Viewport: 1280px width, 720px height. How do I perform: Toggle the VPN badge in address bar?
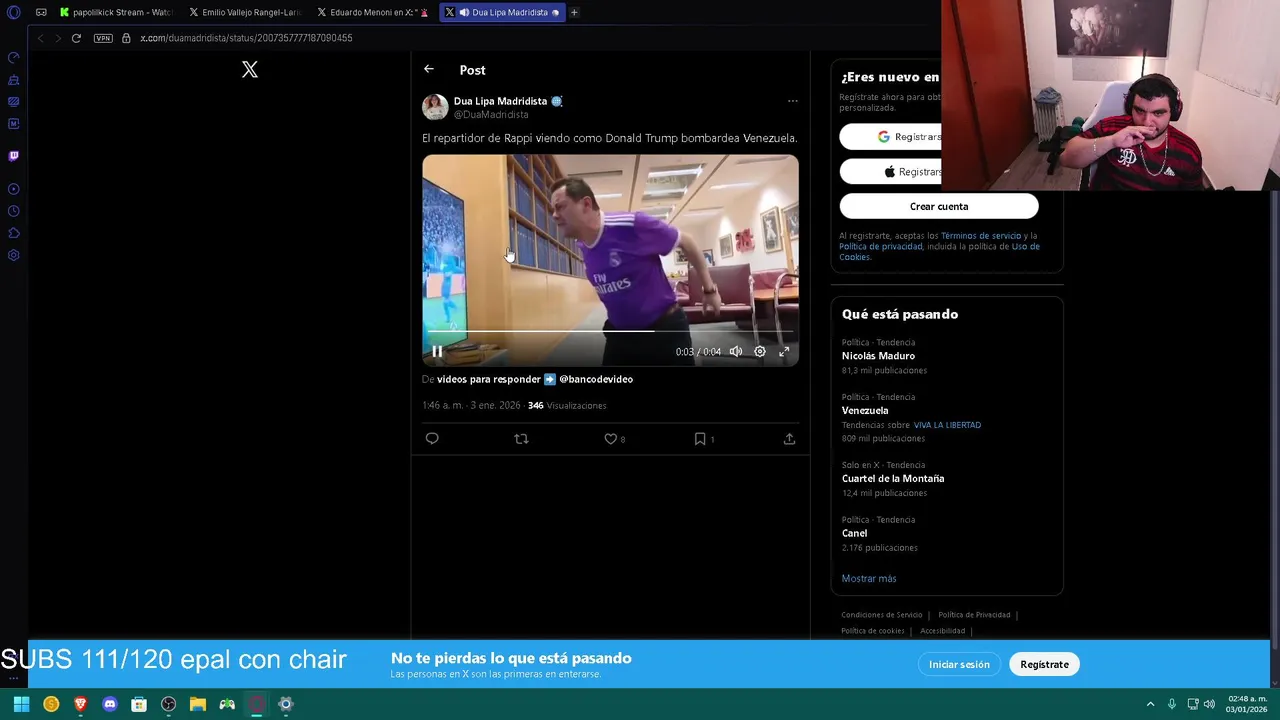[x=103, y=38]
